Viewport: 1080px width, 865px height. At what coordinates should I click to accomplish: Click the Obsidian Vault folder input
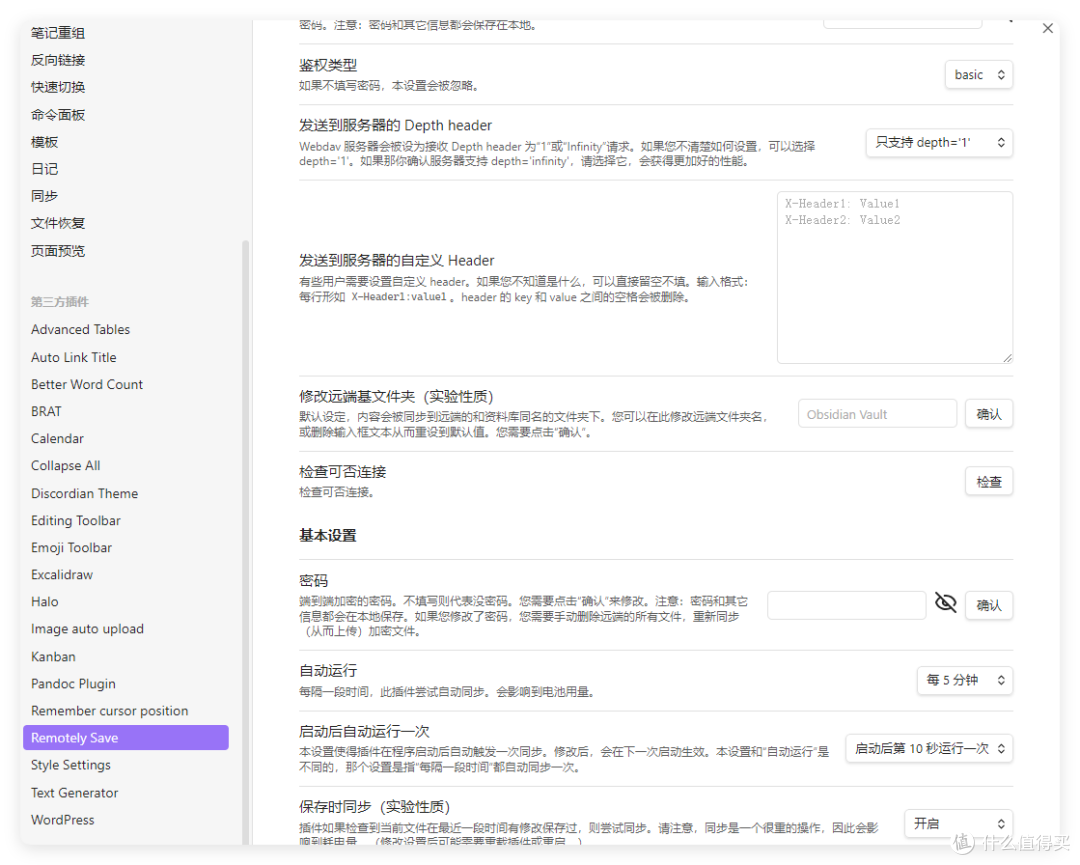tap(878, 414)
